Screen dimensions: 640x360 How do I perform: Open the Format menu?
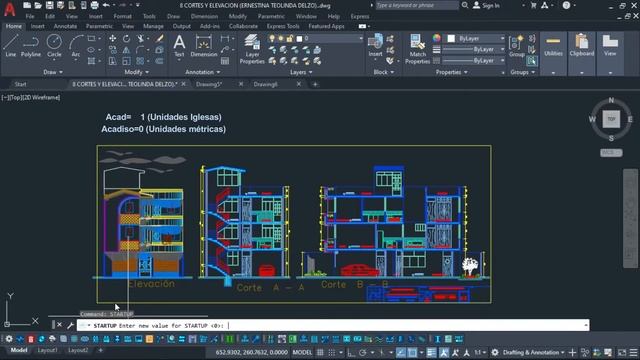coord(122,16)
